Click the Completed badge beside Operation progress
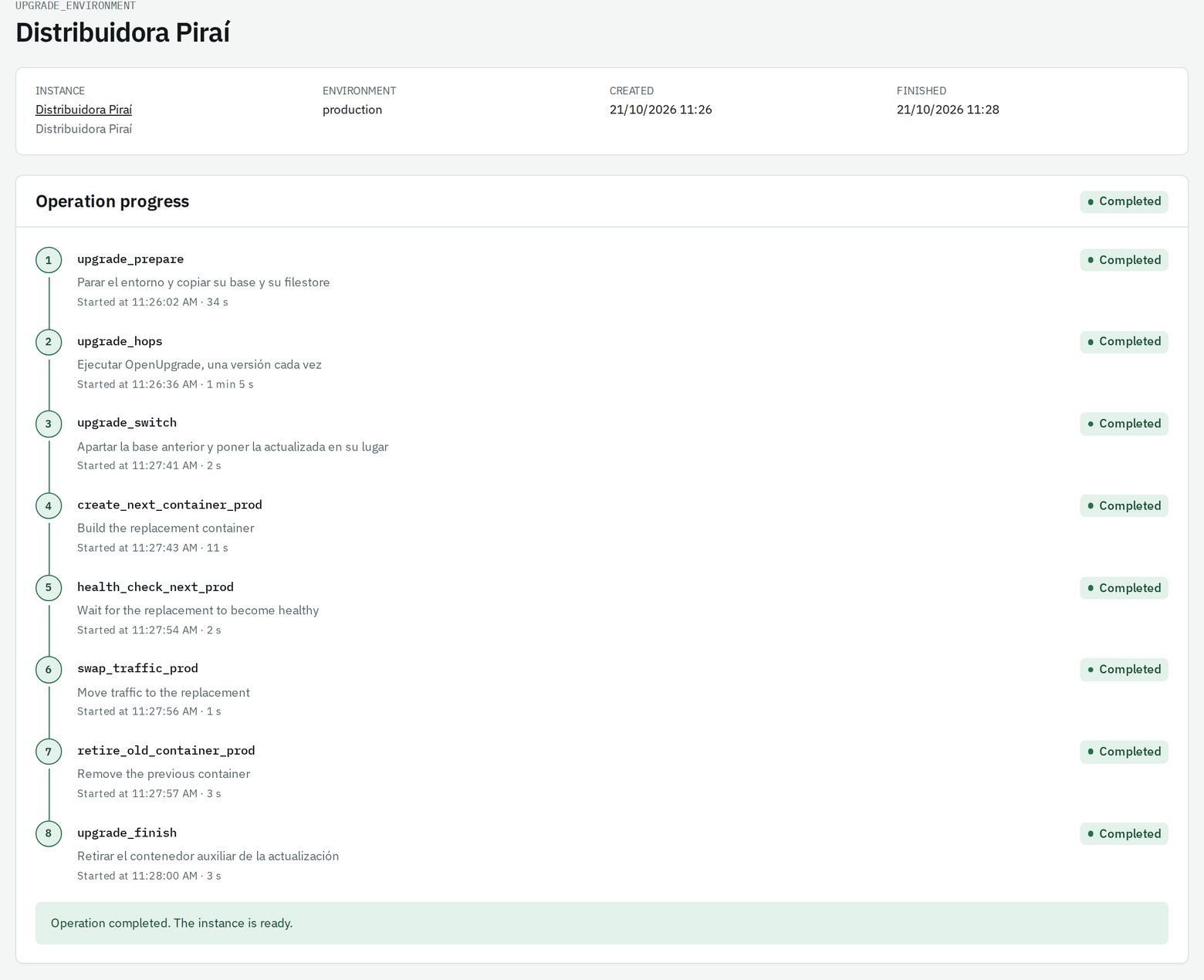1204x980 pixels. point(1124,201)
